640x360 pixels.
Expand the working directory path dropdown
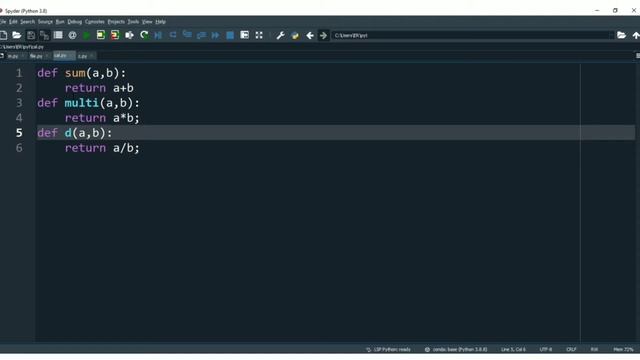[x=611, y=36]
